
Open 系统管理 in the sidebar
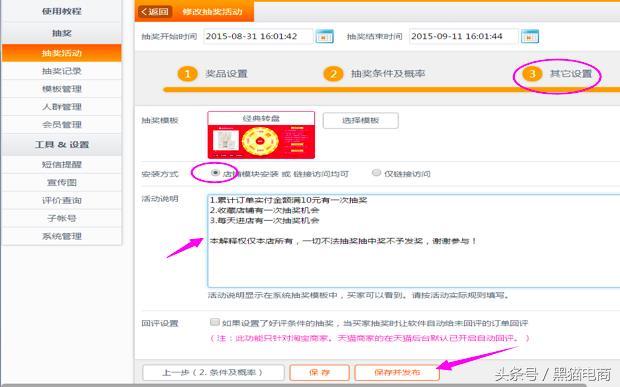tap(62, 236)
